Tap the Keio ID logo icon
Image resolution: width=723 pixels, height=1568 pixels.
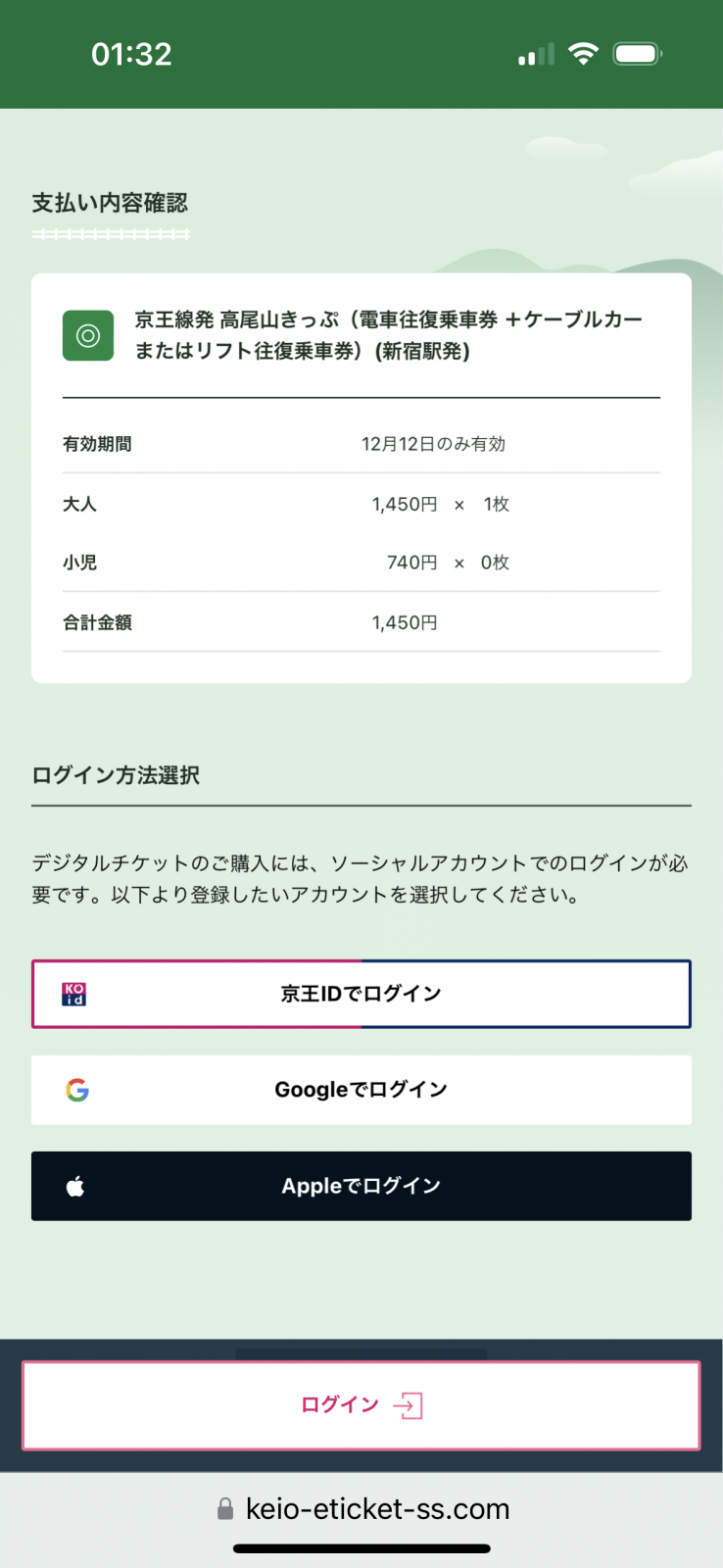(74, 994)
